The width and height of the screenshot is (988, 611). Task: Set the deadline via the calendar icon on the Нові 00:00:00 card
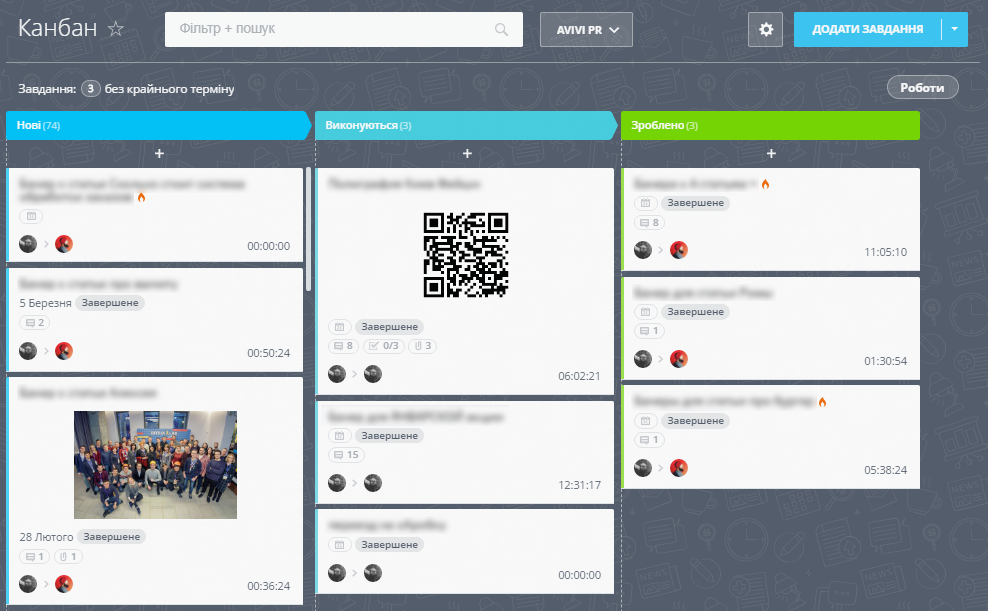click(31, 216)
